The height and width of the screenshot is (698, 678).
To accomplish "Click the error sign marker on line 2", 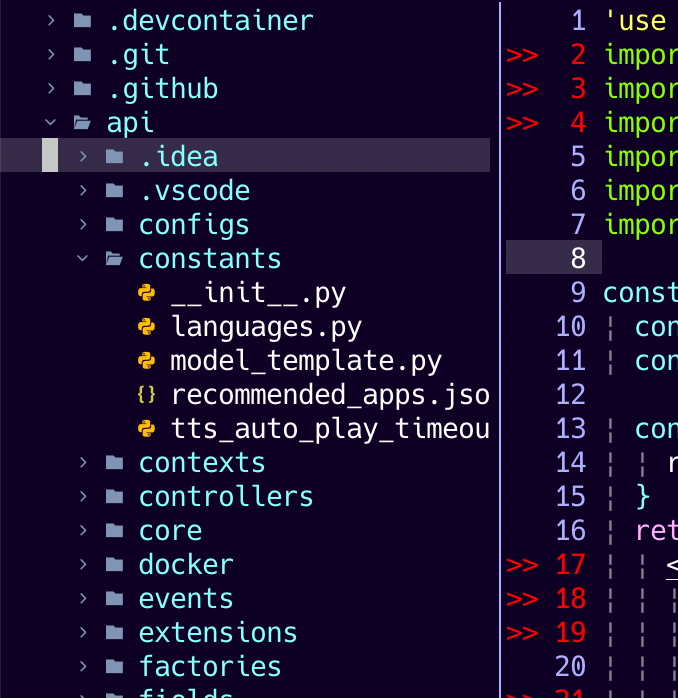I will [522, 55].
